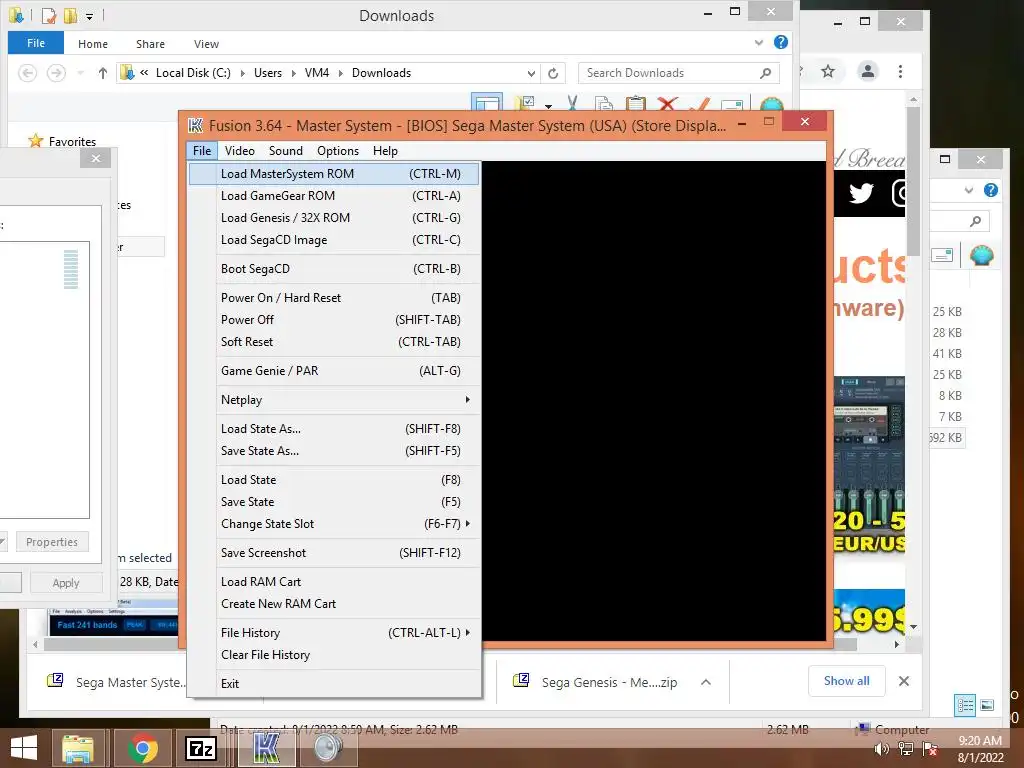Choose Power Off entry

tap(334, 320)
